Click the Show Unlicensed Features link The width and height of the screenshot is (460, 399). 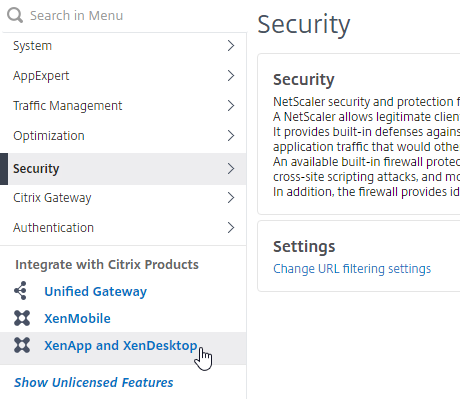pyautogui.click(x=94, y=382)
